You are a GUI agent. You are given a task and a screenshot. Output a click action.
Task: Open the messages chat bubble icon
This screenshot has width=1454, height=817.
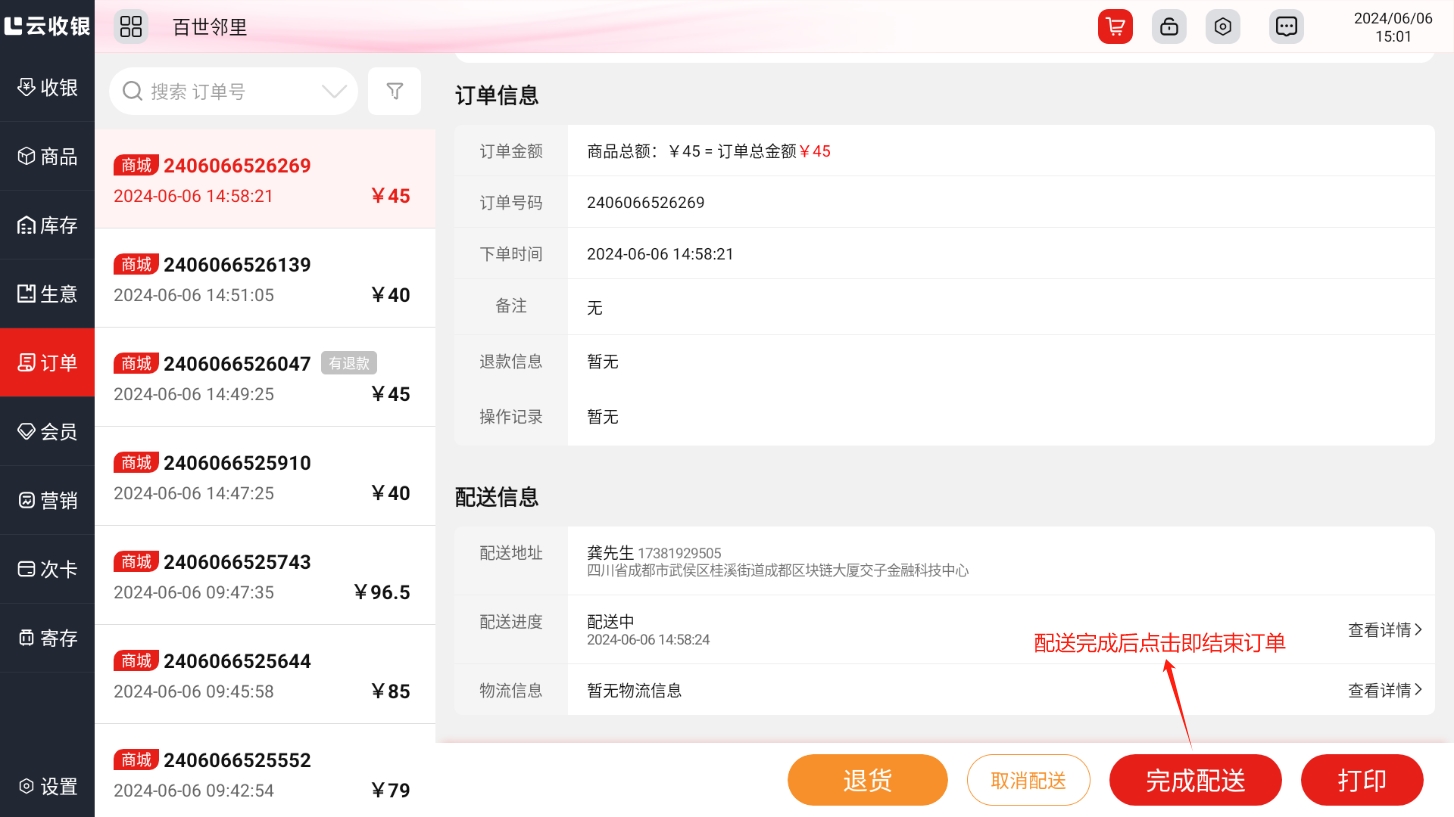[1286, 27]
